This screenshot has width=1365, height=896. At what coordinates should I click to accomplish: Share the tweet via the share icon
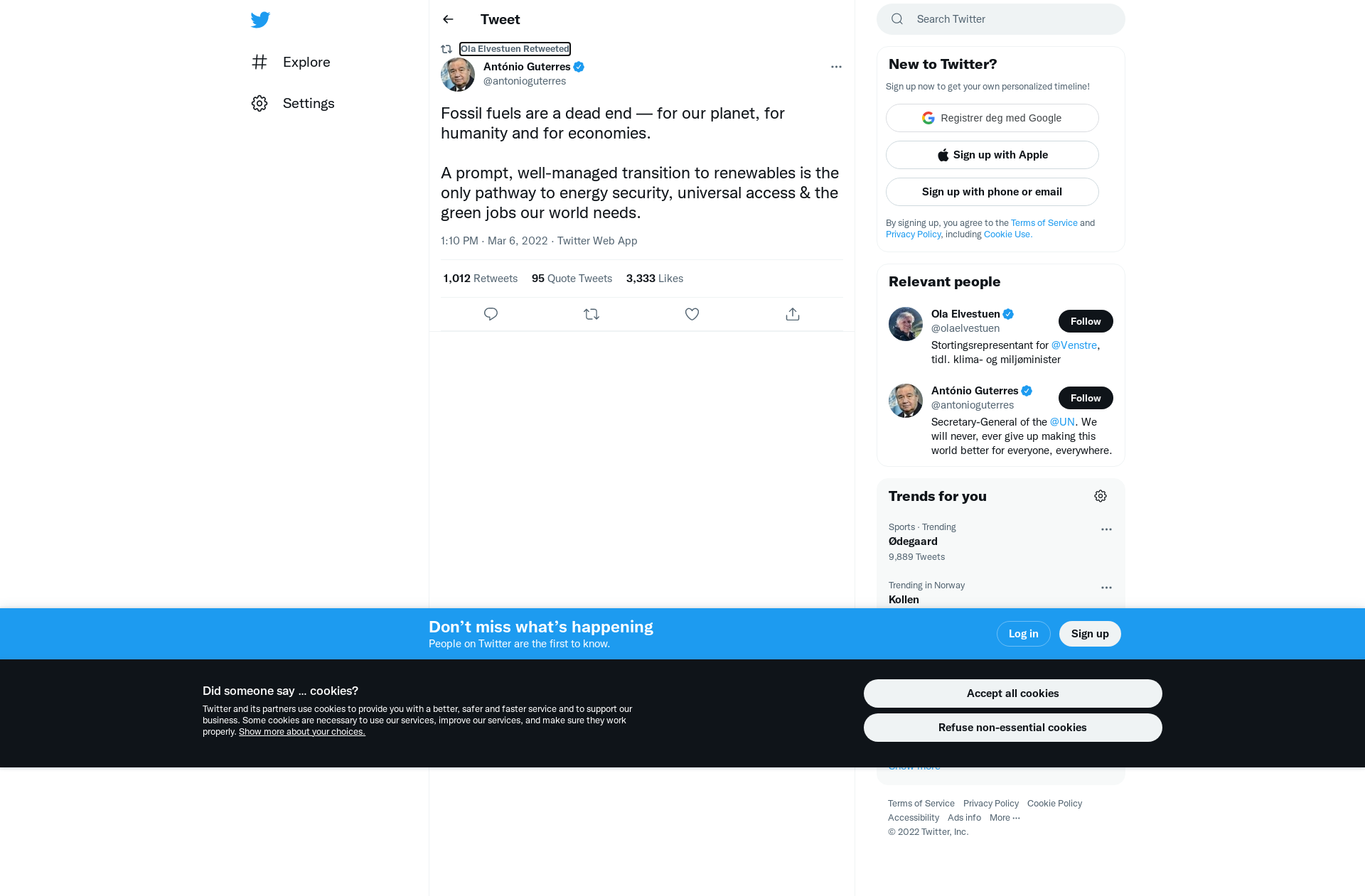(x=793, y=314)
